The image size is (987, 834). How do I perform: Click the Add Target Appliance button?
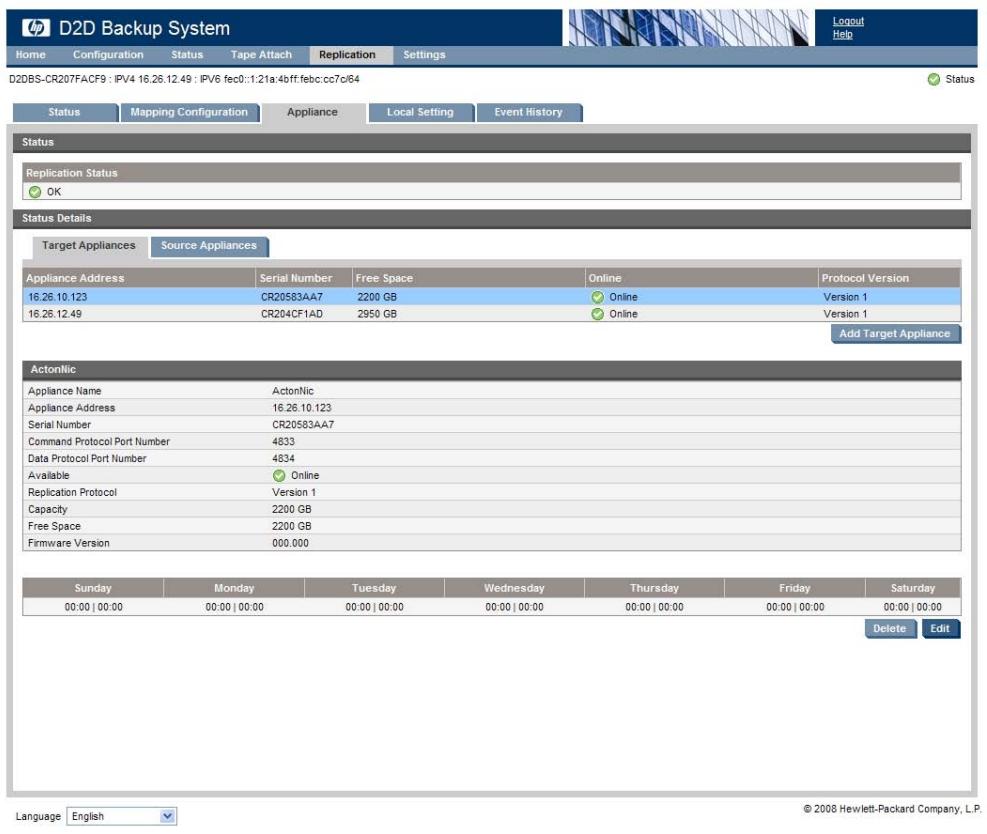click(895, 334)
